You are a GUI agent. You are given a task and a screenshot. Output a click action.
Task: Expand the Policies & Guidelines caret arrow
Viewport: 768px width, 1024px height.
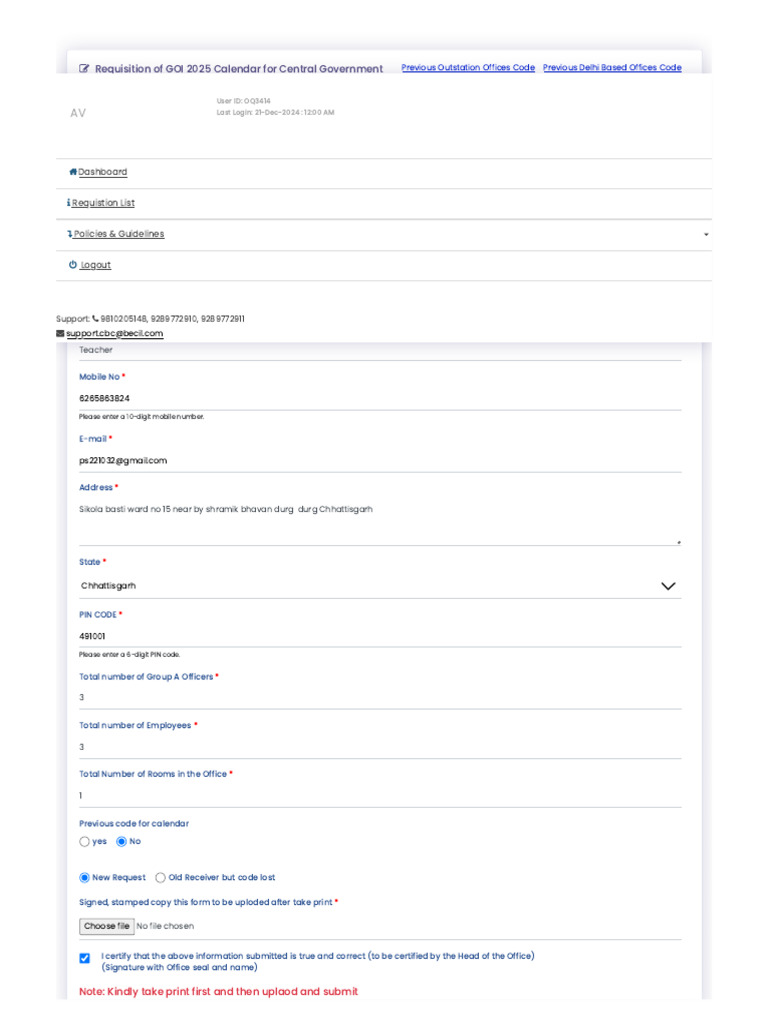pyautogui.click(x=706, y=234)
